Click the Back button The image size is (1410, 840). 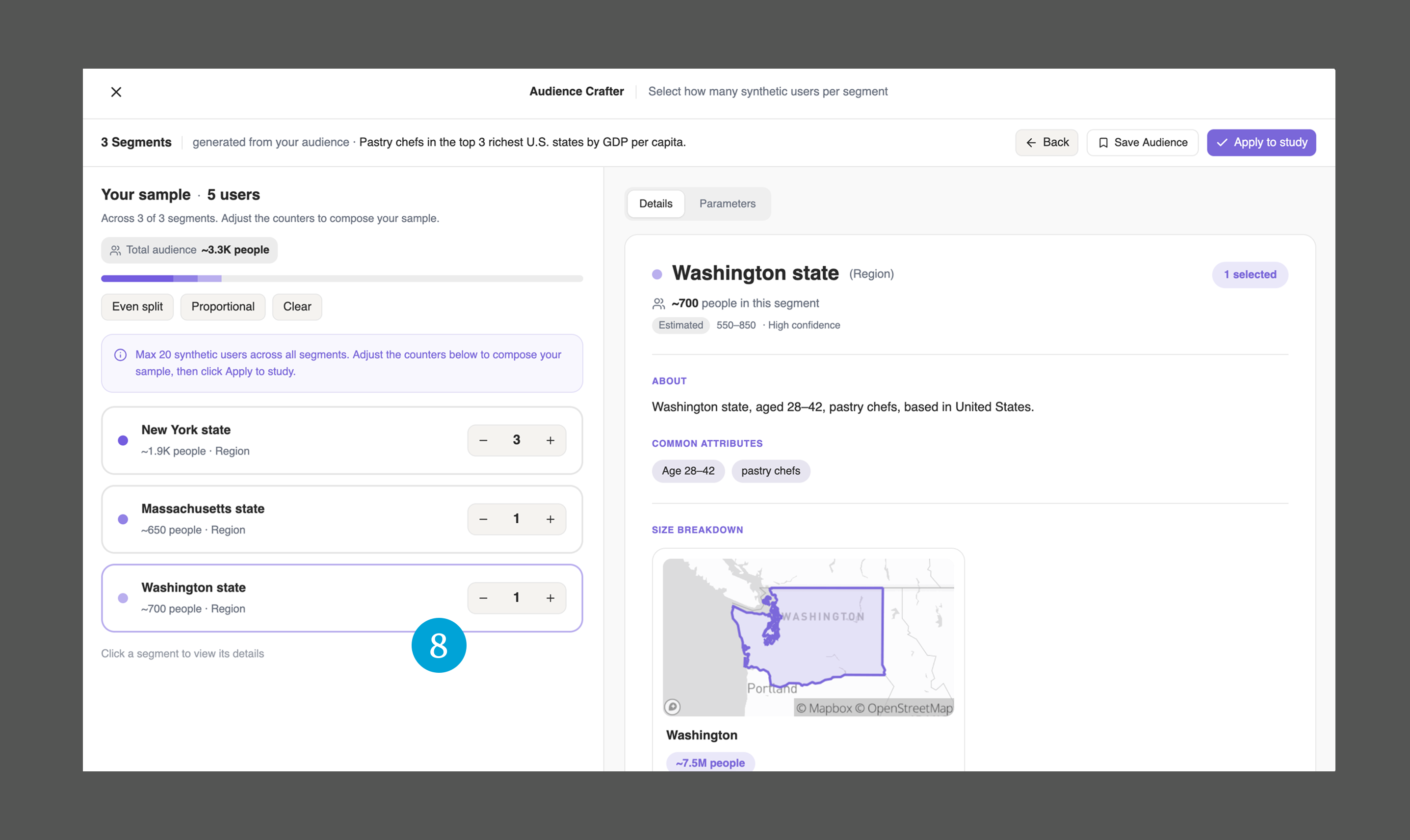coord(1046,143)
